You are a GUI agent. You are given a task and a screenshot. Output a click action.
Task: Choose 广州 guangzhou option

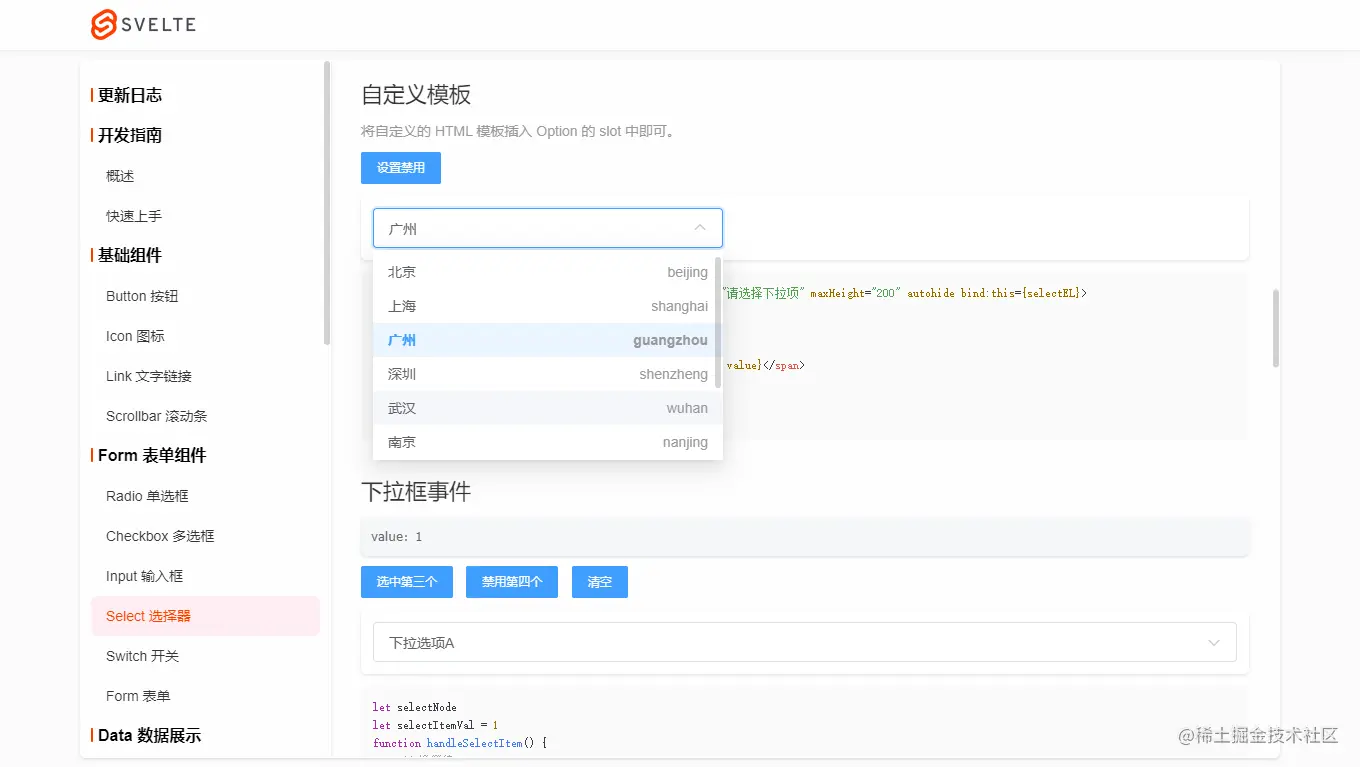coord(548,340)
